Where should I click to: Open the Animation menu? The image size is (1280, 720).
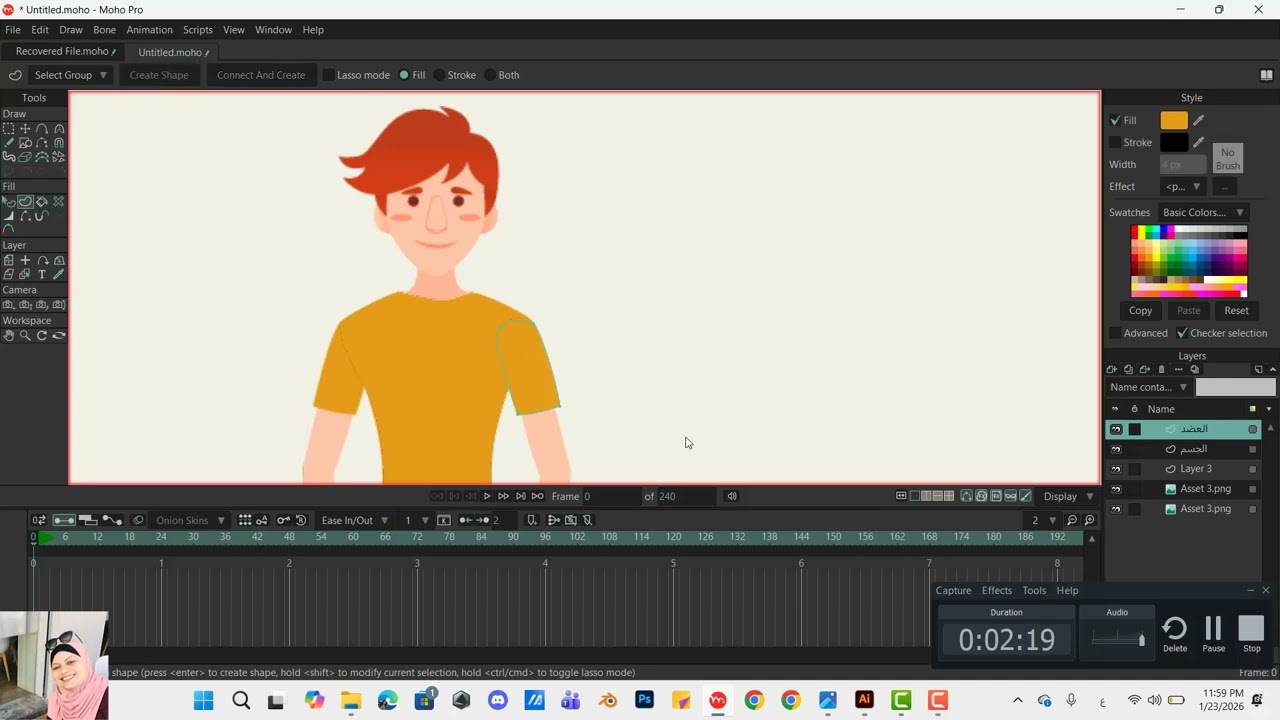149,30
